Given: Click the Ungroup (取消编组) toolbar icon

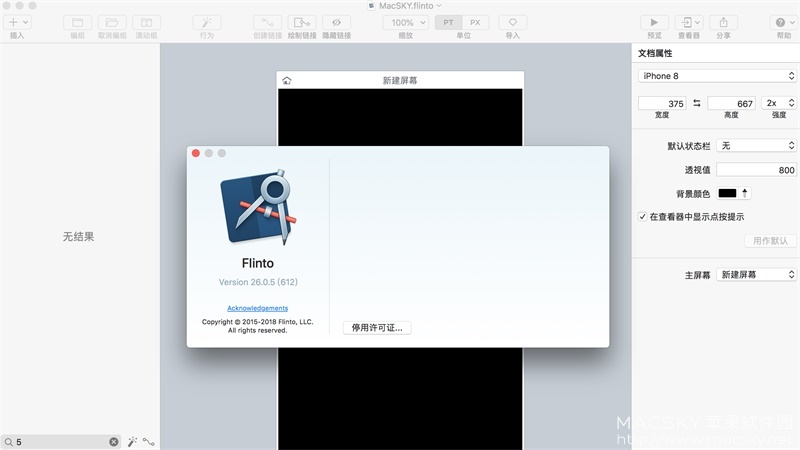Looking at the screenshot, I should 112,22.
